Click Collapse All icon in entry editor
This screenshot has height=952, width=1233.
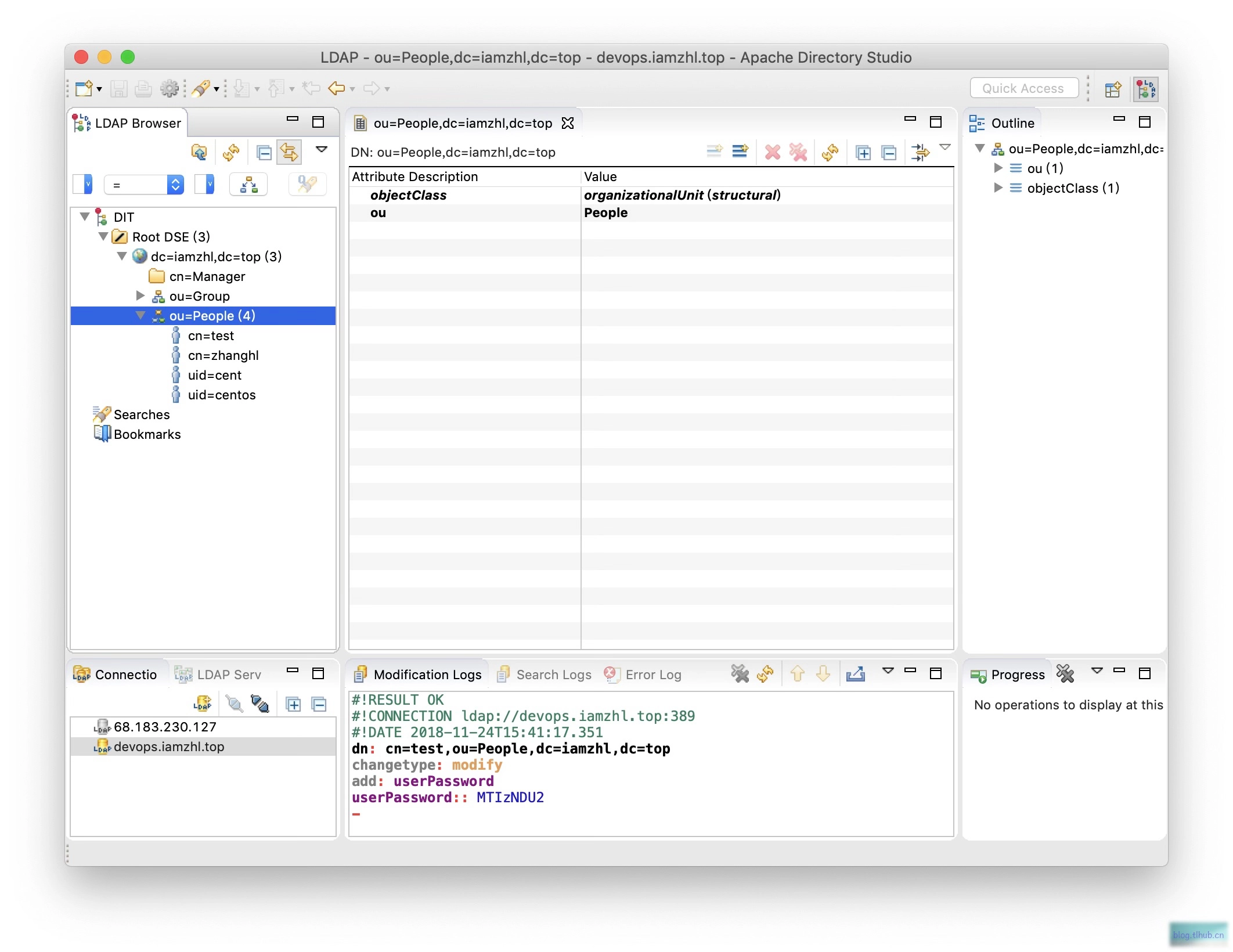tap(889, 153)
